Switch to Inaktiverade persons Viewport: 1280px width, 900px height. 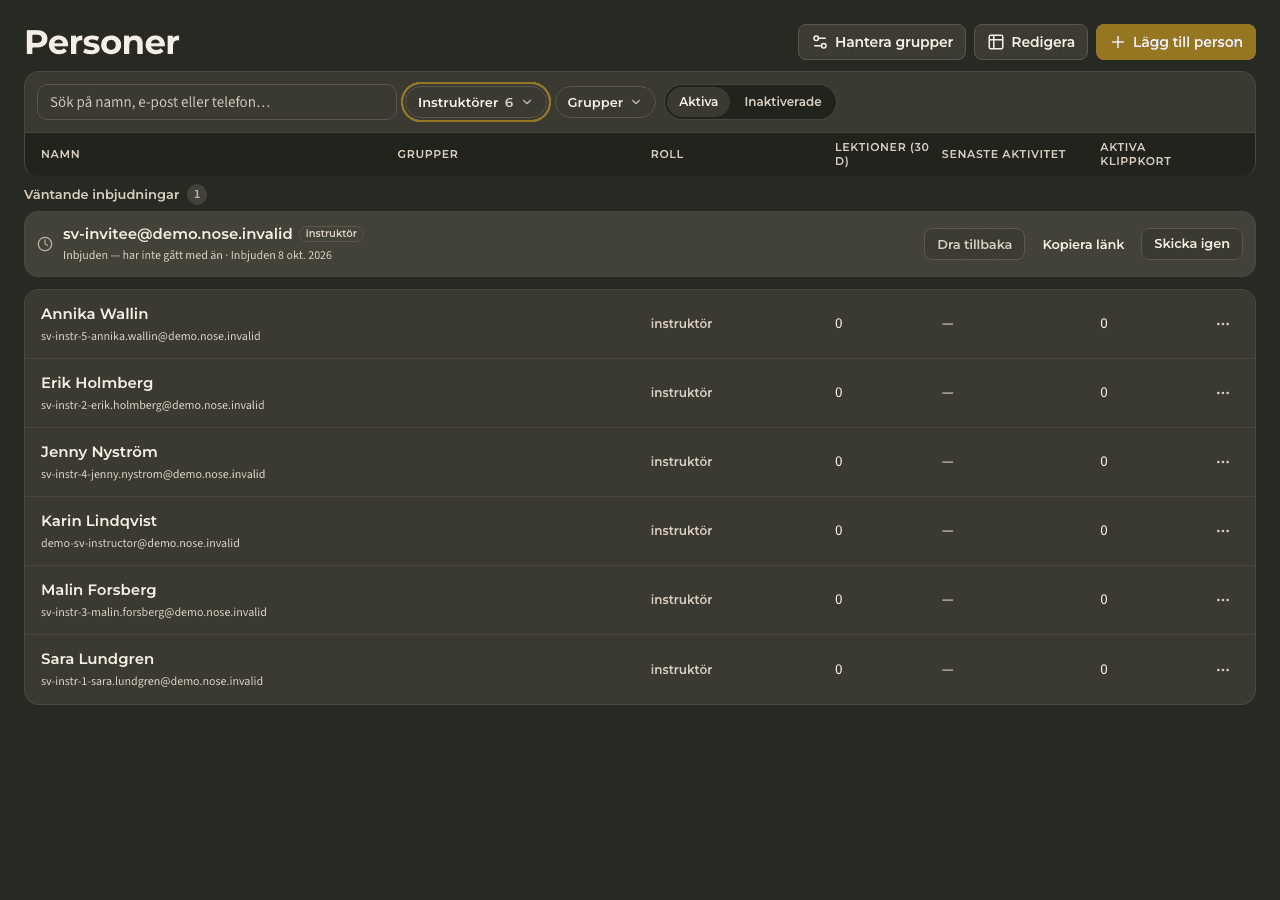(783, 102)
